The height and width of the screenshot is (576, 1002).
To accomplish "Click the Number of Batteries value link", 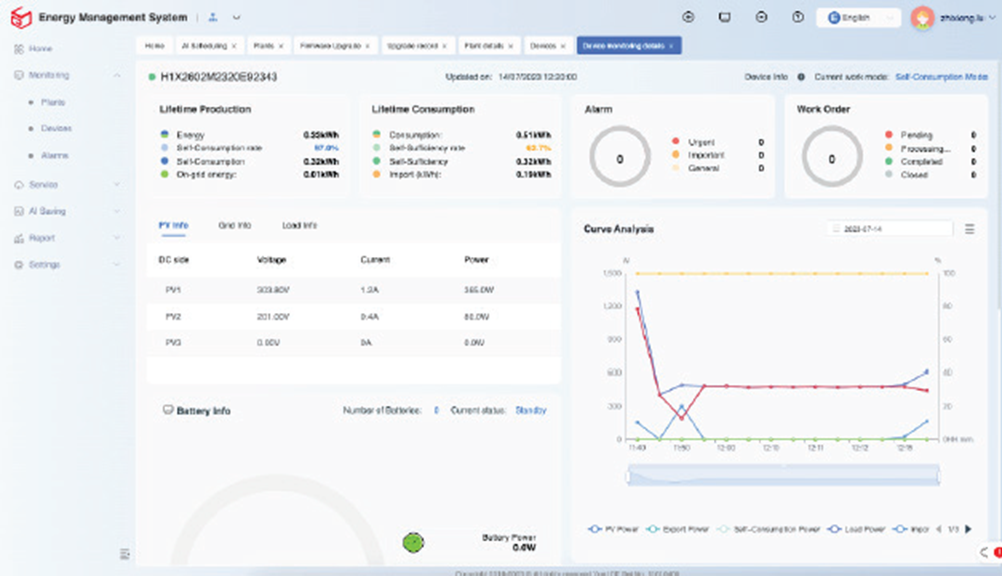I will [436, 410].
